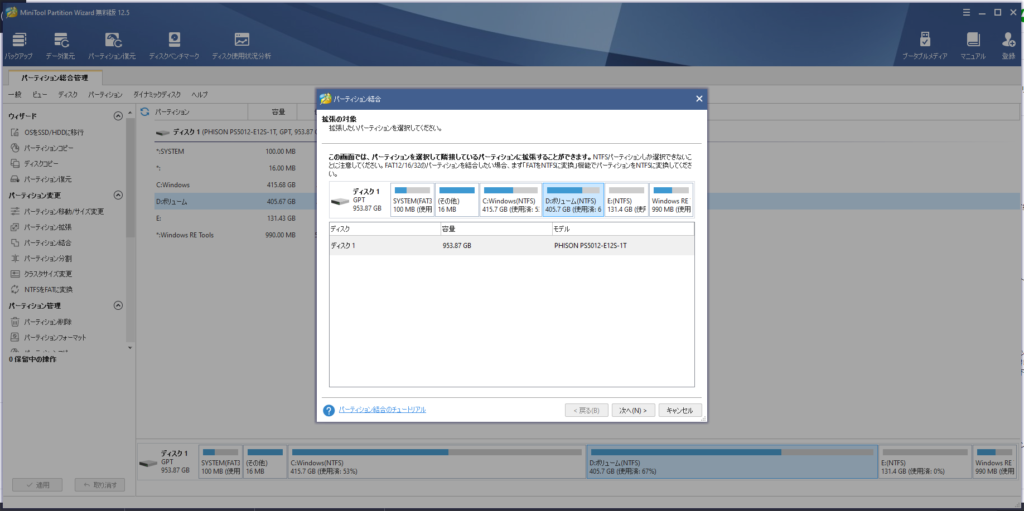Select パーティション復元 in the wizard sidebar
1024x511 pixels.
coord(41,179)
